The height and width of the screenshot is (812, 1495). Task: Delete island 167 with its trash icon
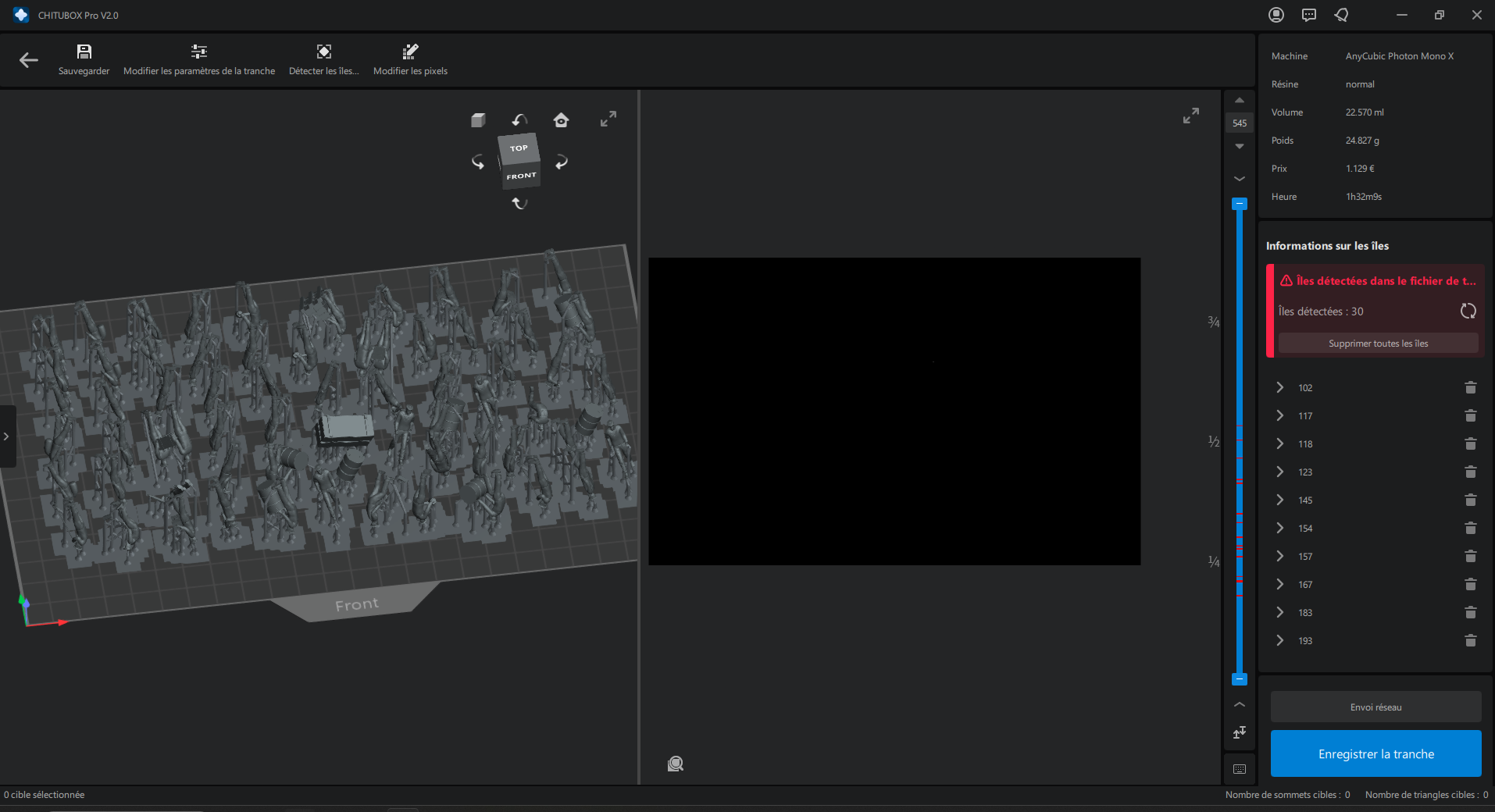click(x=1471, y=584)
